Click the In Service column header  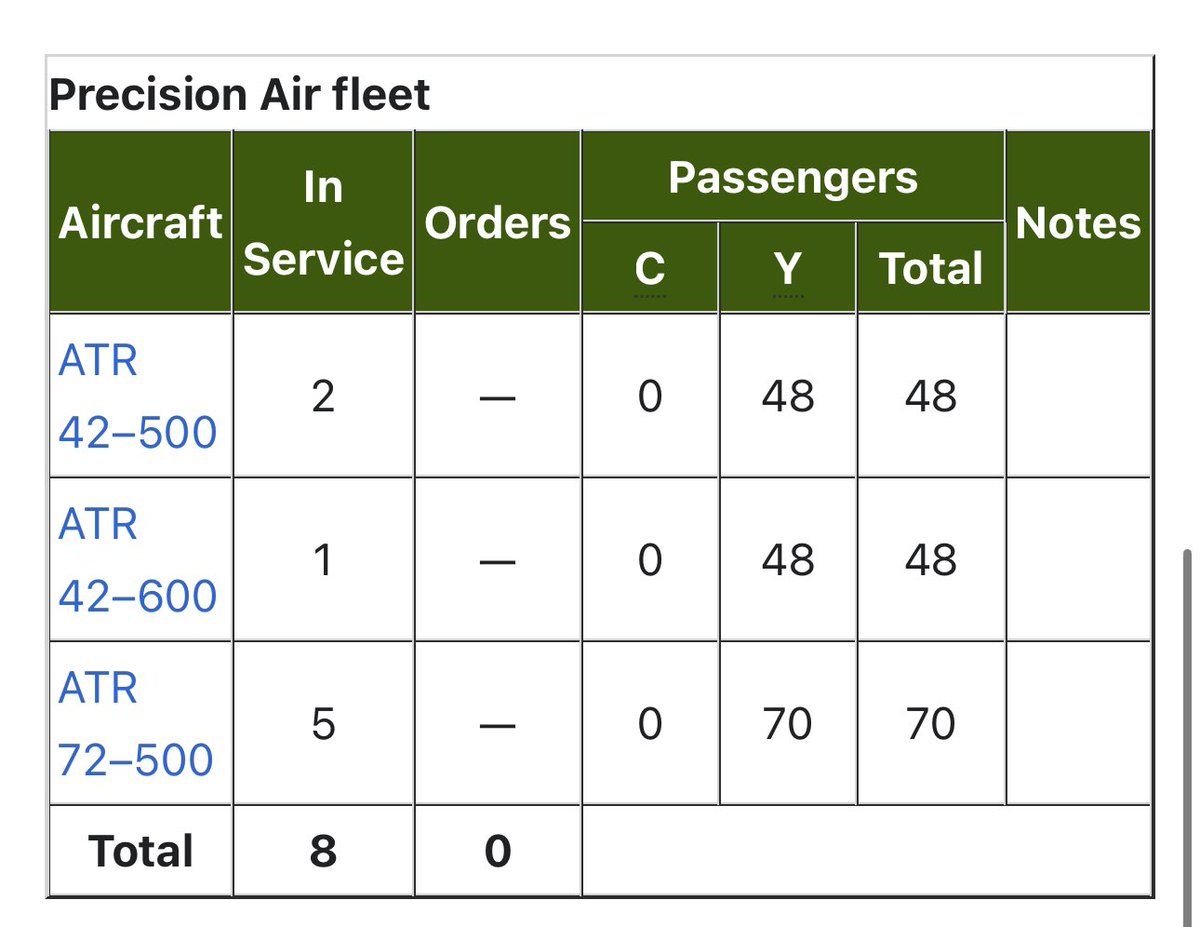click(x=323, y=222)
